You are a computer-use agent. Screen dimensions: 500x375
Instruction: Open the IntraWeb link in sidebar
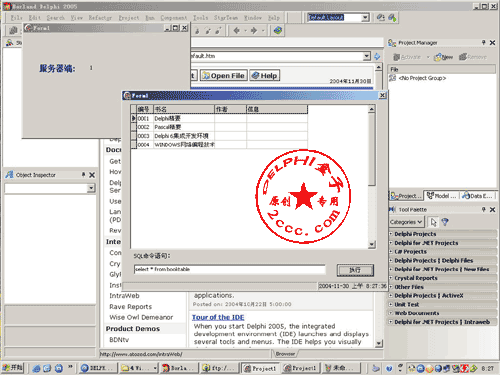coord(124,296)
